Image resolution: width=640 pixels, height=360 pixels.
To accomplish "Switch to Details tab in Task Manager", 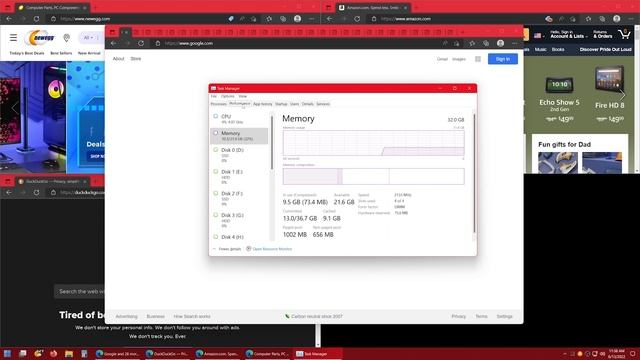I will coord(308,104).
